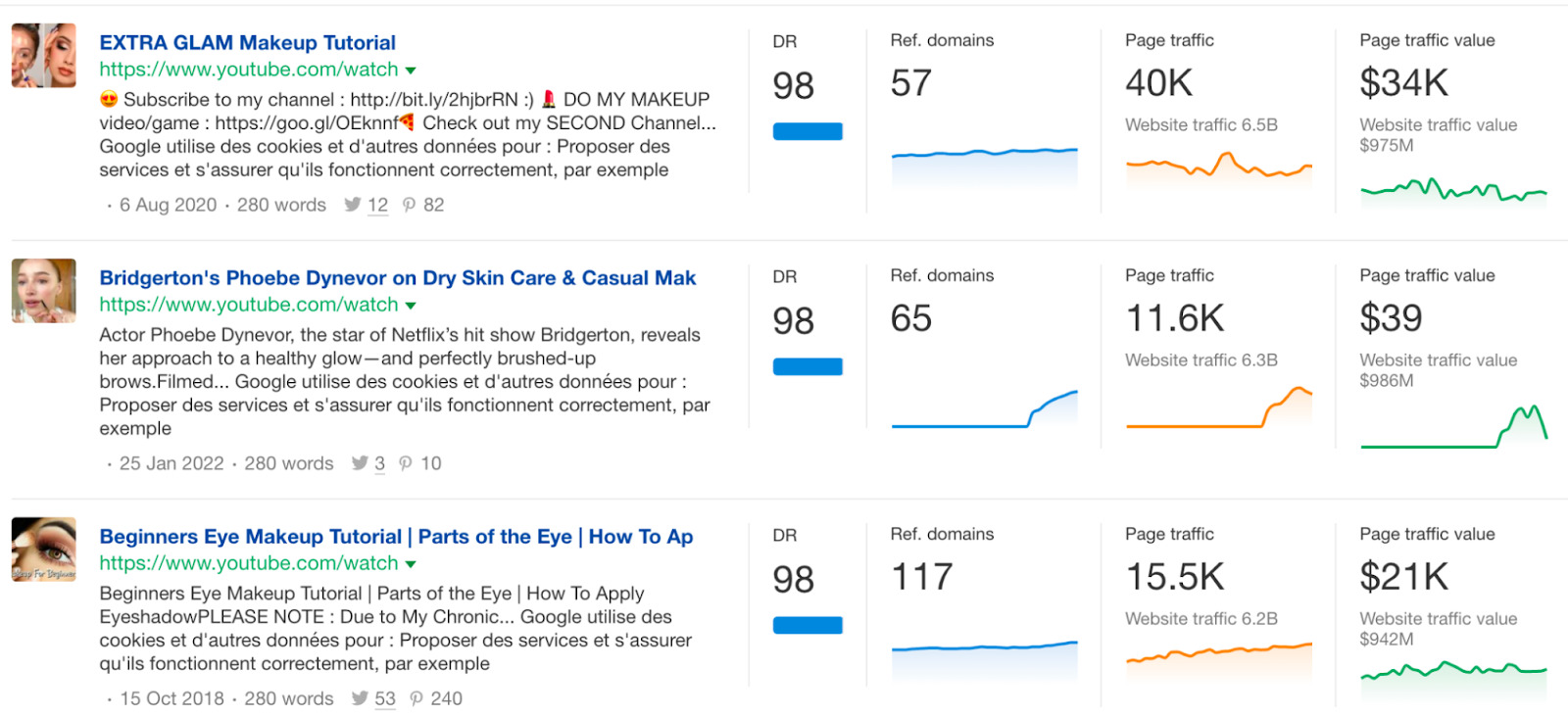Select the Pinterest icon on Bridgerton result
Viewport: 1568px width, 716px height.
(406, 463)
